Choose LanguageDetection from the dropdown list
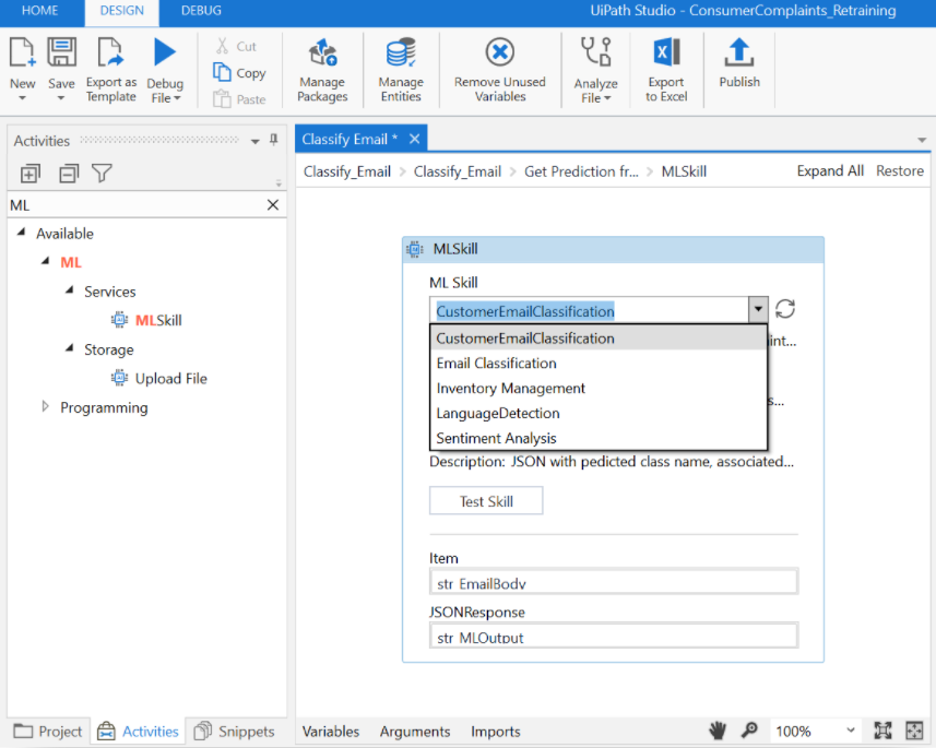 (x=599, y=413)
